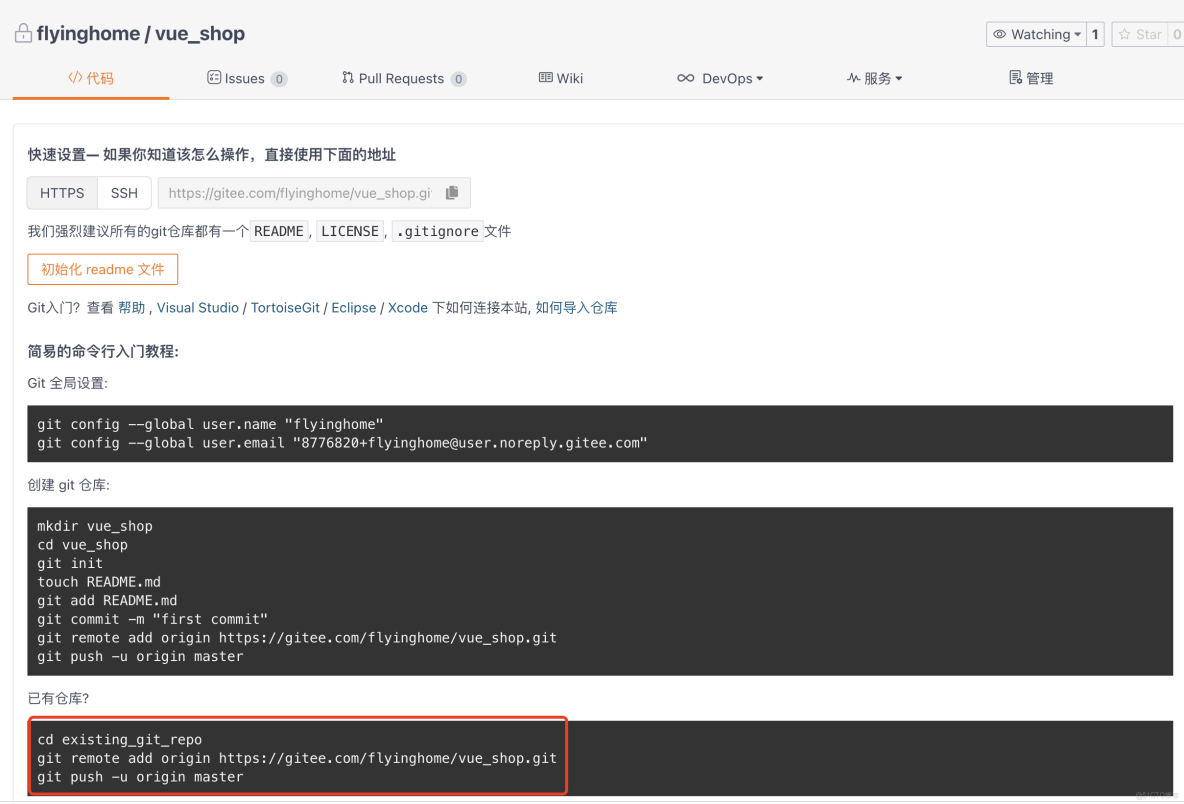Switch clone protocol to SSH
Image resolution: width=1184 pixels, height=804 pixels.
pos(124,193)
